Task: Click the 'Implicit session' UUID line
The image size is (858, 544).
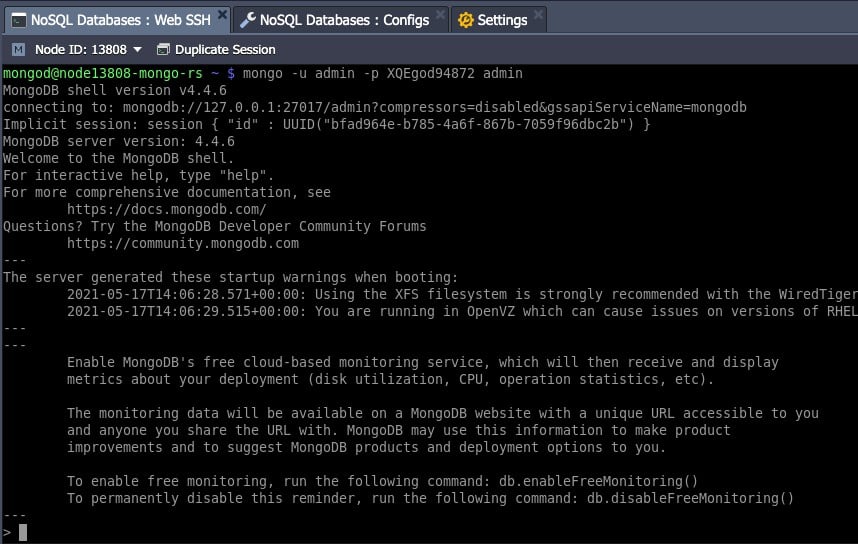Action: [327, 124]
